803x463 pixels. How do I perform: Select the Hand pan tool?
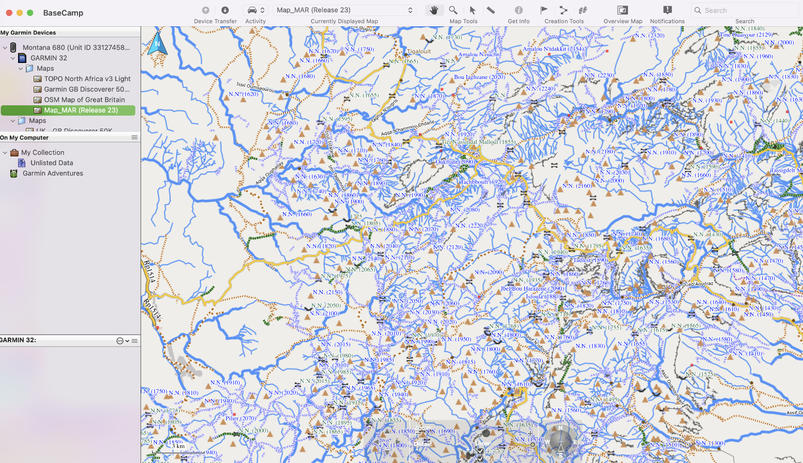[x=434, y=10]
